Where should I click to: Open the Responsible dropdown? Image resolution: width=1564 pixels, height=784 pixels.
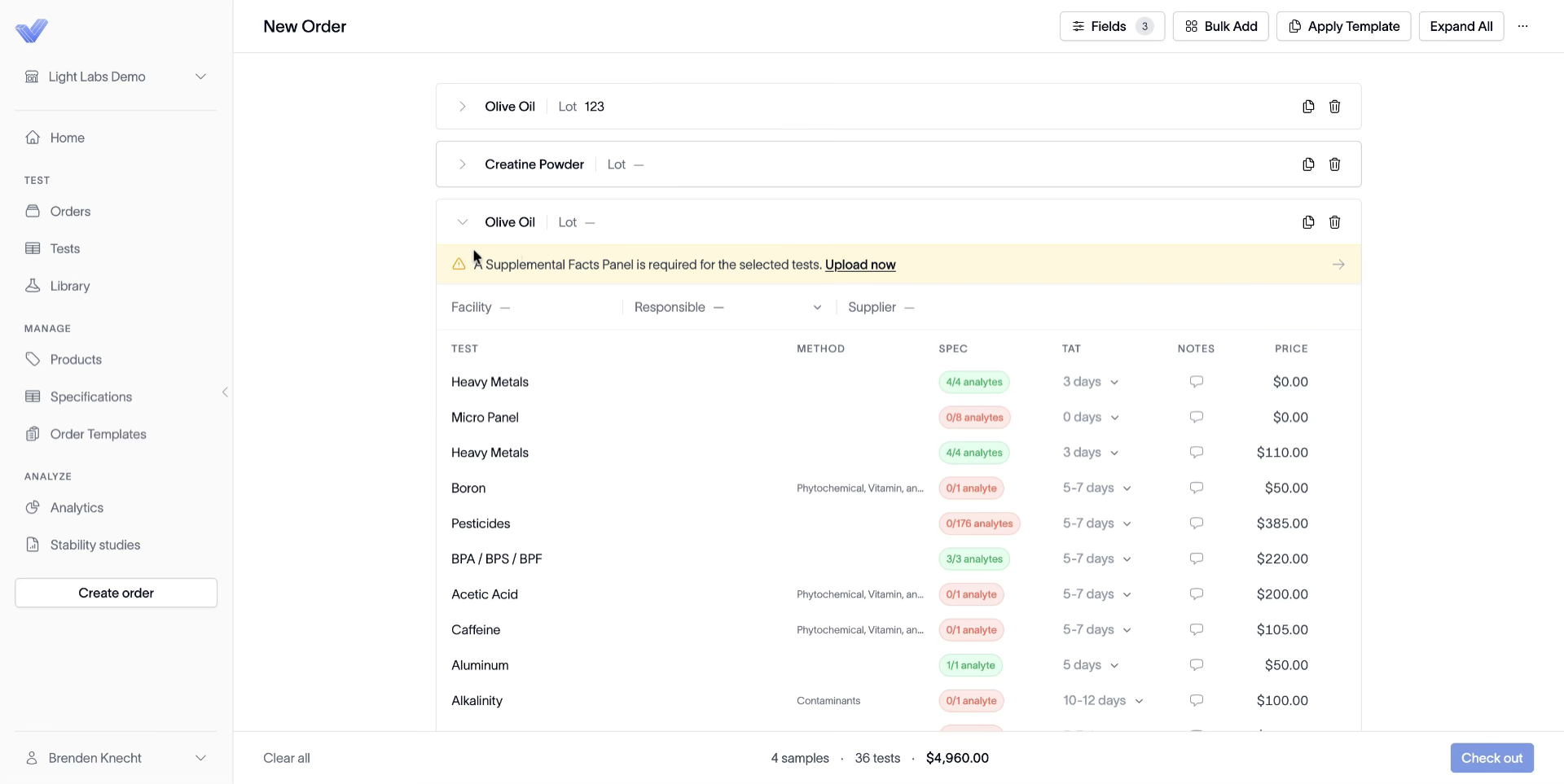[x=727, y=307]
